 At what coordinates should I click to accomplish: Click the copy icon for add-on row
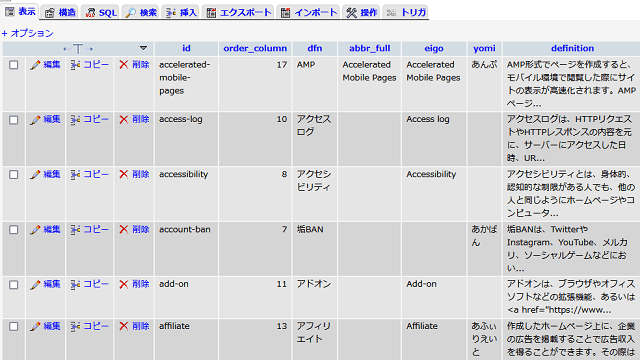[75, 284]
